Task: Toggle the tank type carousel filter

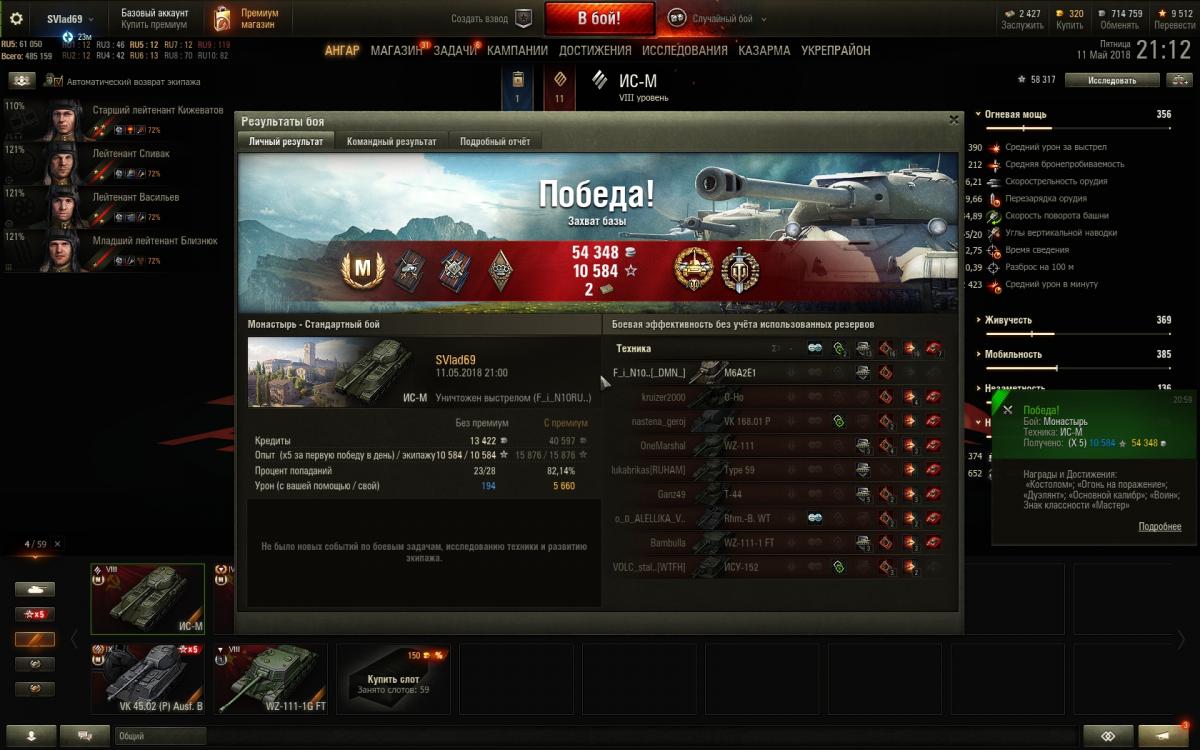Action: coord(35,589)
